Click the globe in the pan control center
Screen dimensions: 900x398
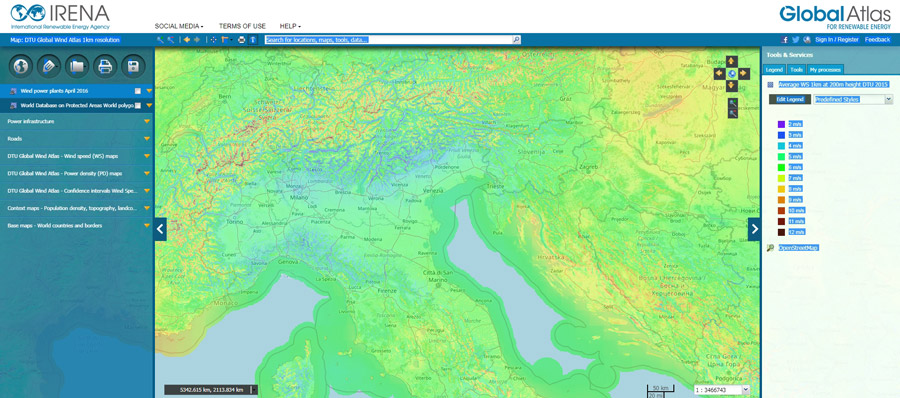pyautogui.click(x=732, y=74)
